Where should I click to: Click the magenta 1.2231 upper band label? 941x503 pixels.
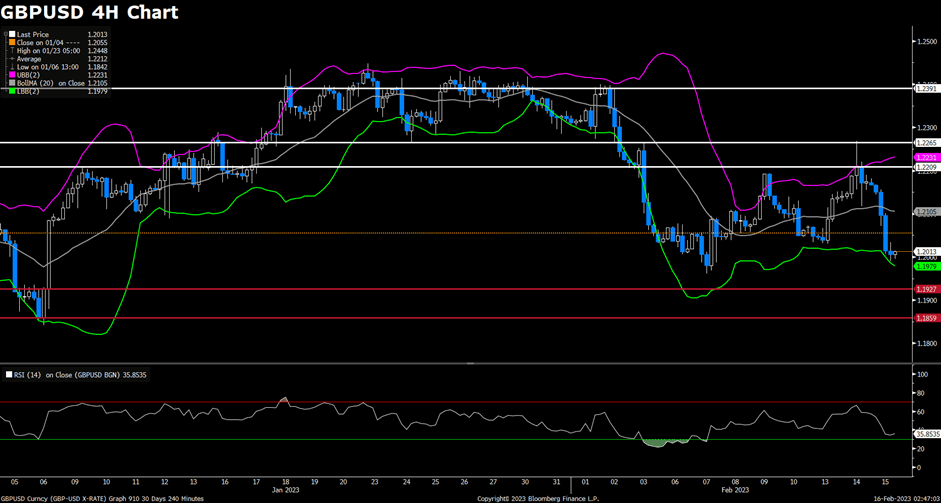point(925,158)
